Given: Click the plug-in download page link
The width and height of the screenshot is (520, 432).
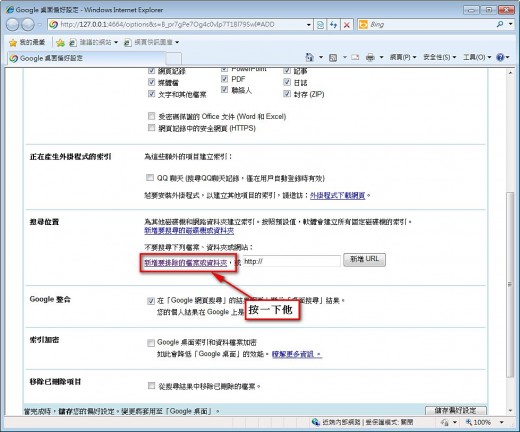Looking at the screenshot, I should pyautogui.click(x=338, y=196).
